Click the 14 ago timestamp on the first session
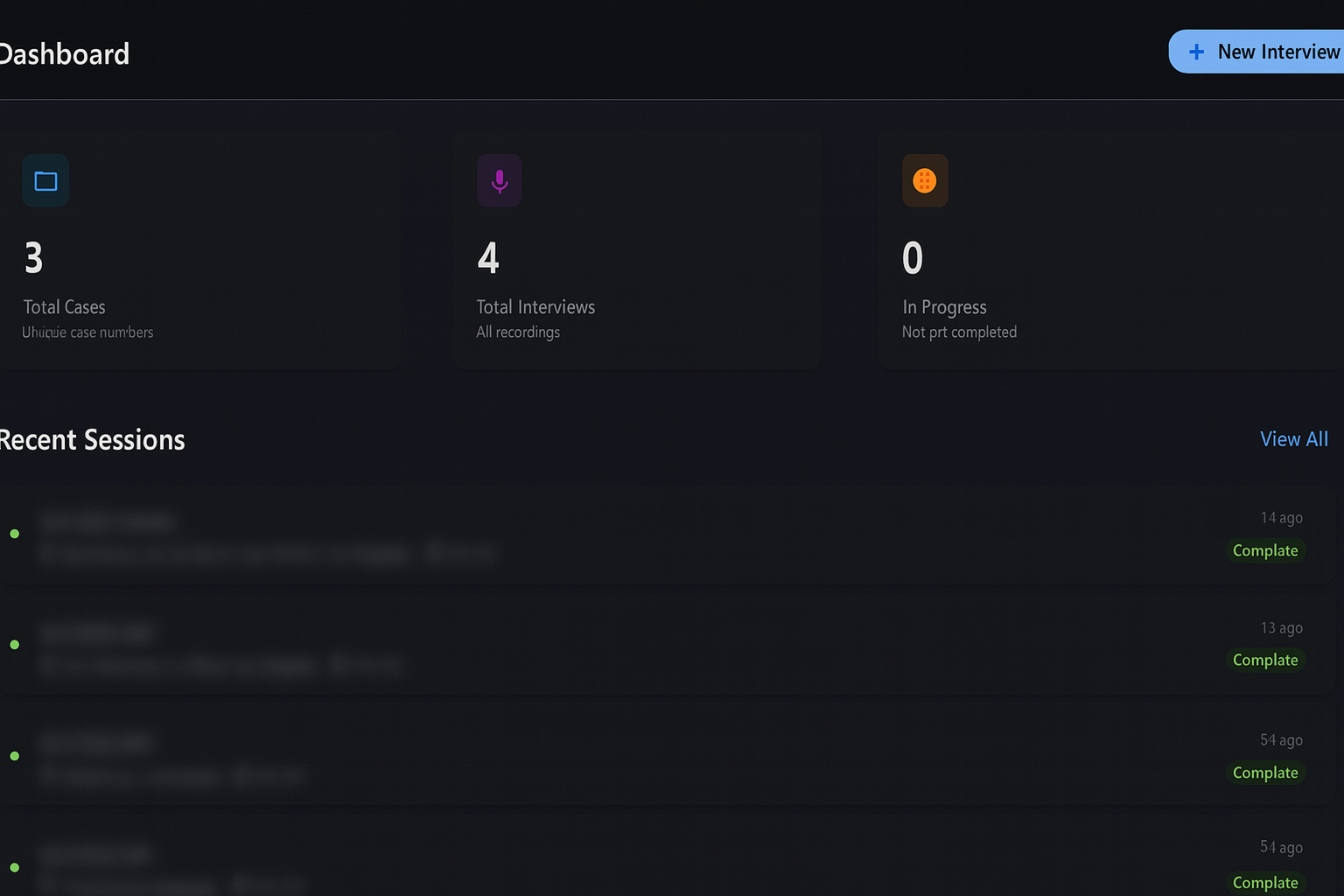Screen dimensions: 1344x896 pyautogui.click(x=1282, y=517)
